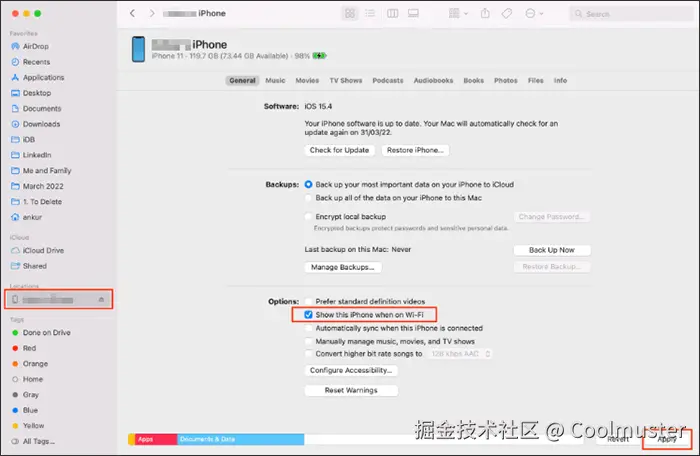
Task: Go back with the left chevron
Action: pos(133,13)
